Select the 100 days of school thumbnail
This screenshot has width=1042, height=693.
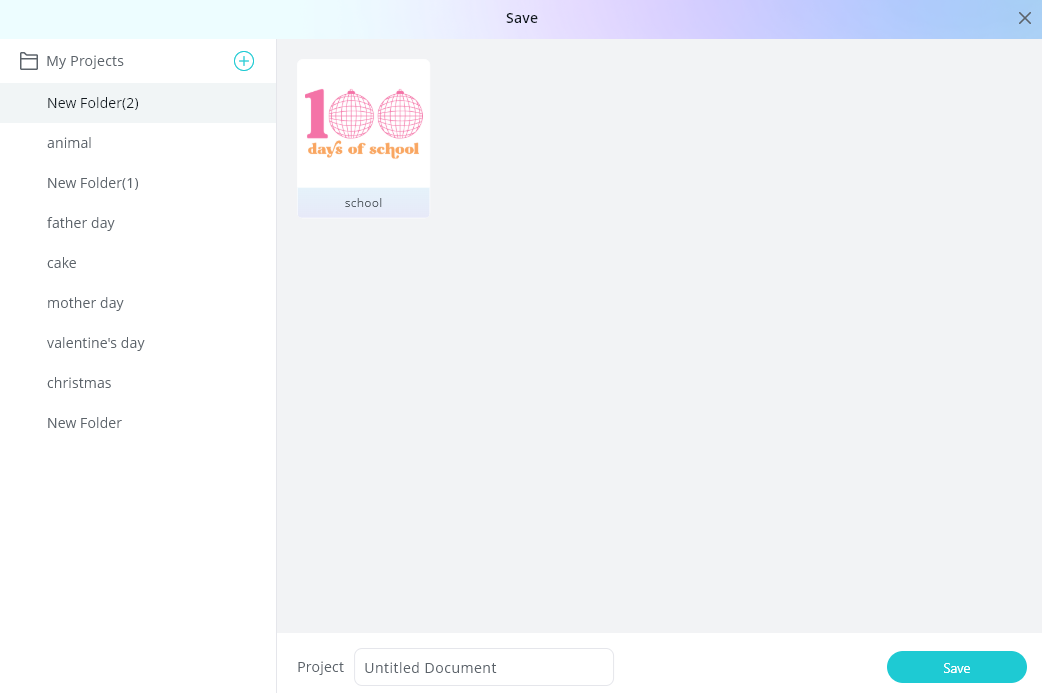[364, 124]
